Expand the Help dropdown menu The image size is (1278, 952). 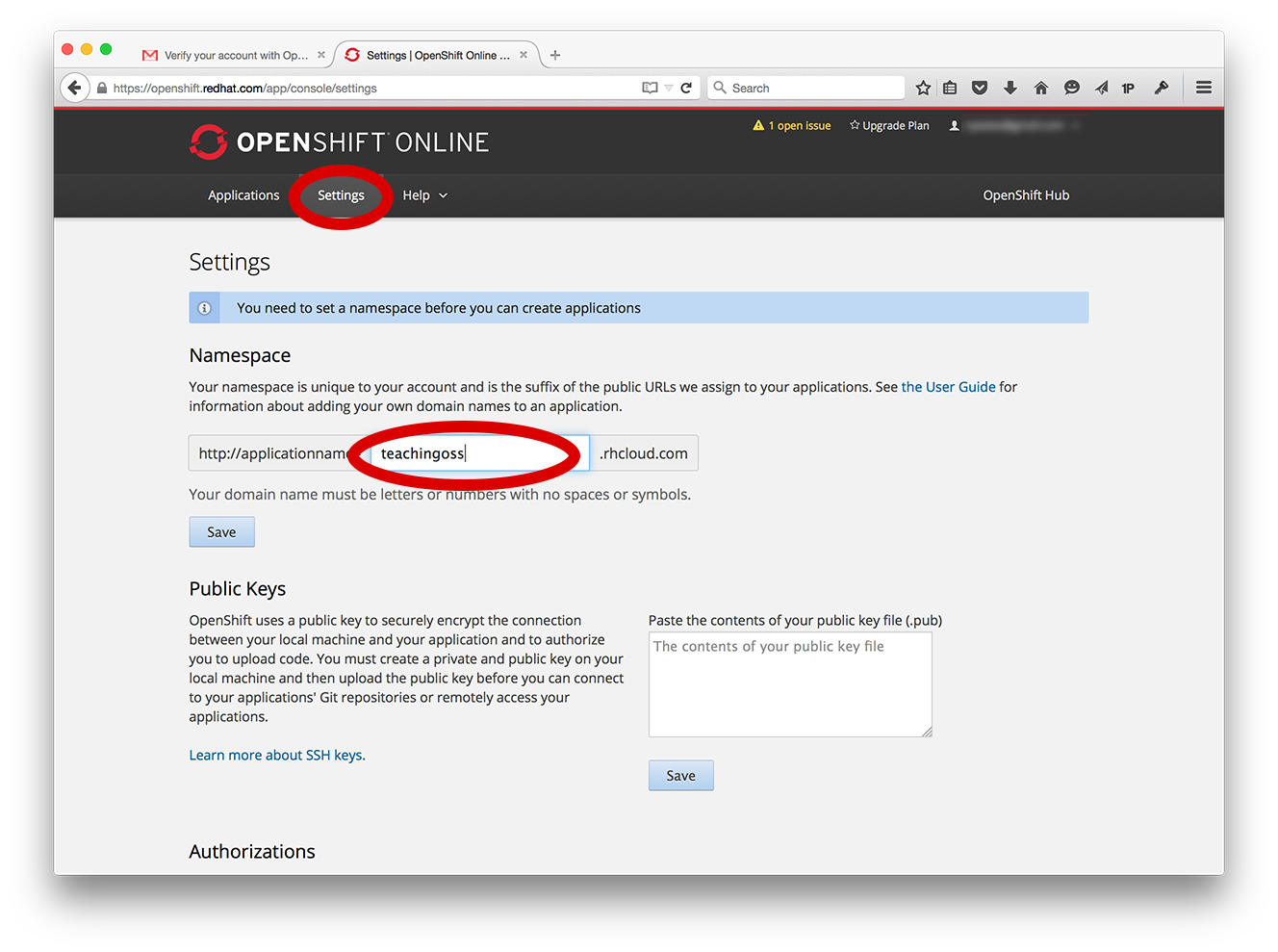424,195
